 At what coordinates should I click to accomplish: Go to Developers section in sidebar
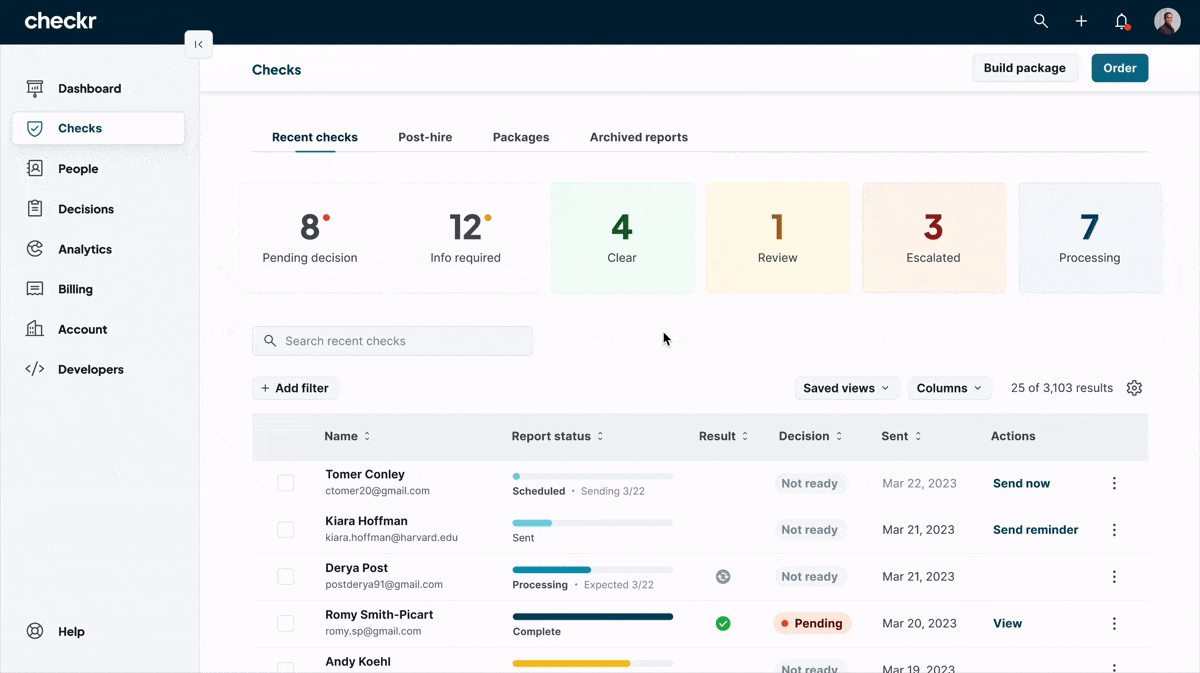pos(90,369)
